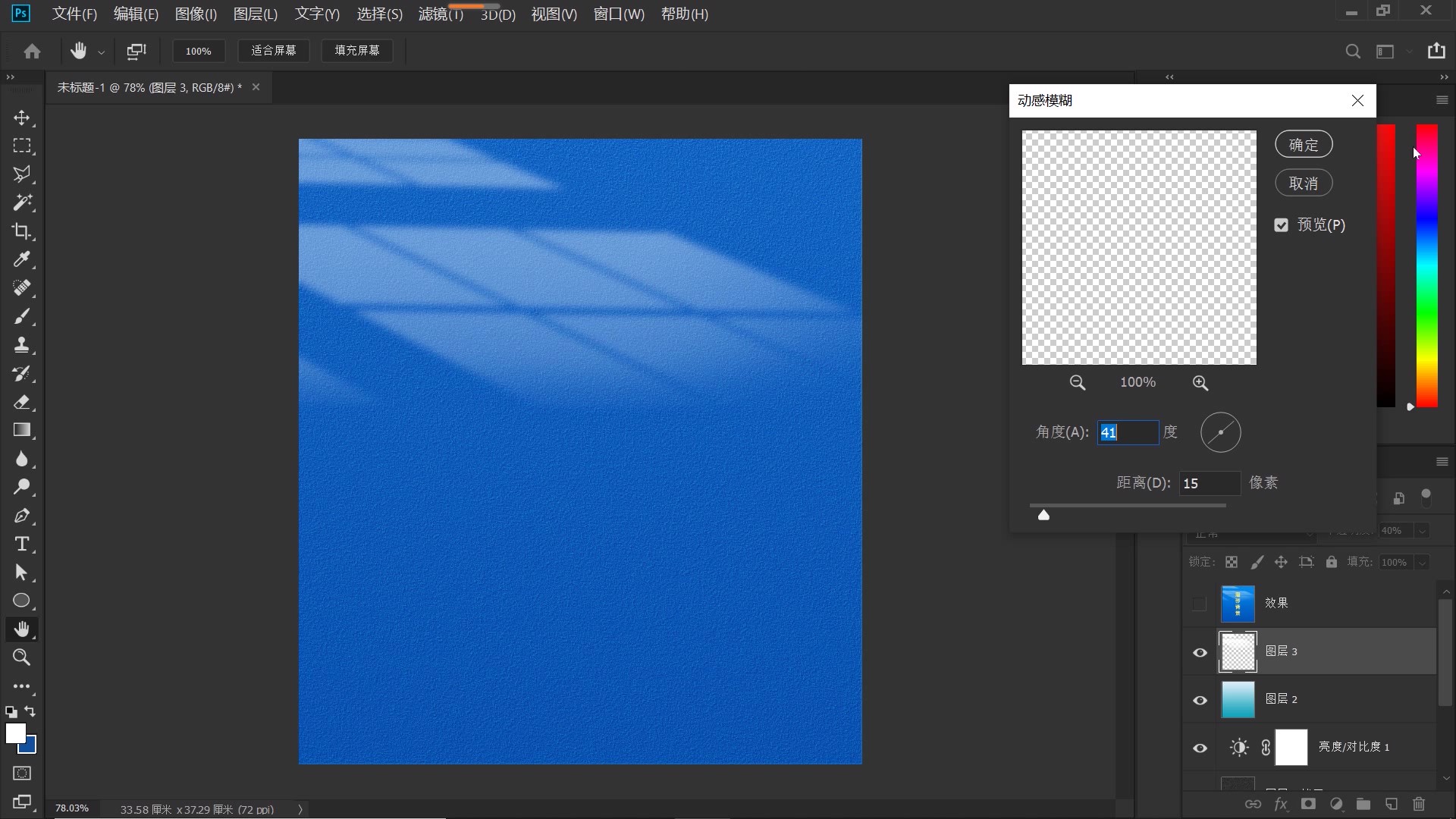Open the Hand tool preset dropdown arrow

(101, 52)
